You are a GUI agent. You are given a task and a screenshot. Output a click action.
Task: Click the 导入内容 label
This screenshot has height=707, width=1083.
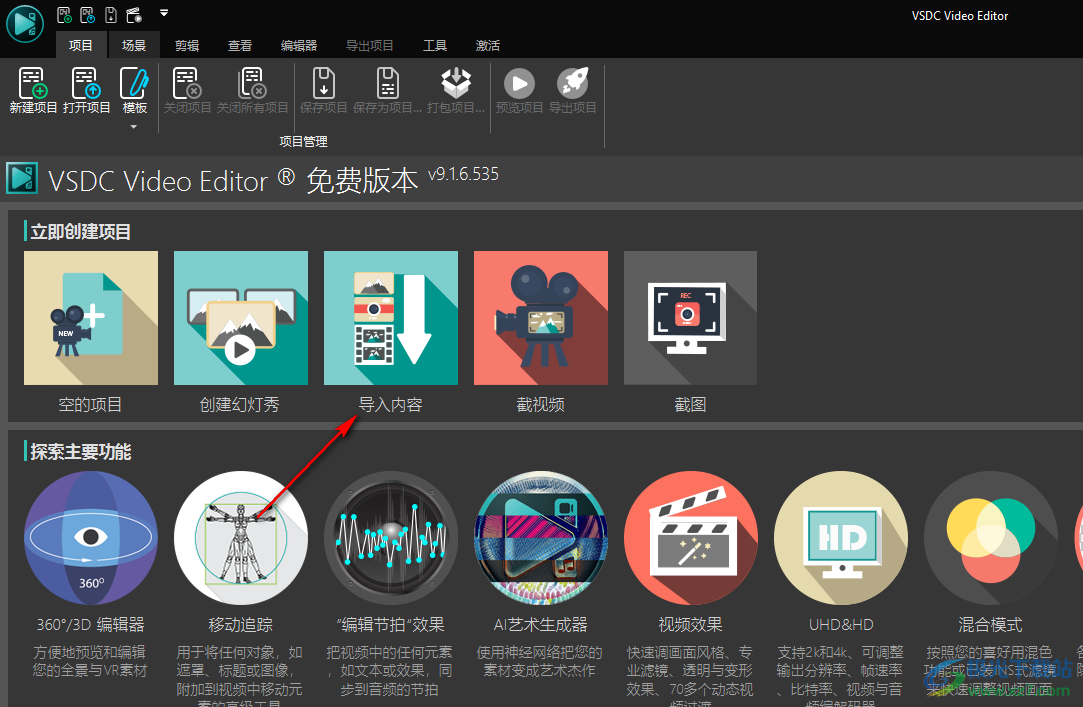coord(390,405)
